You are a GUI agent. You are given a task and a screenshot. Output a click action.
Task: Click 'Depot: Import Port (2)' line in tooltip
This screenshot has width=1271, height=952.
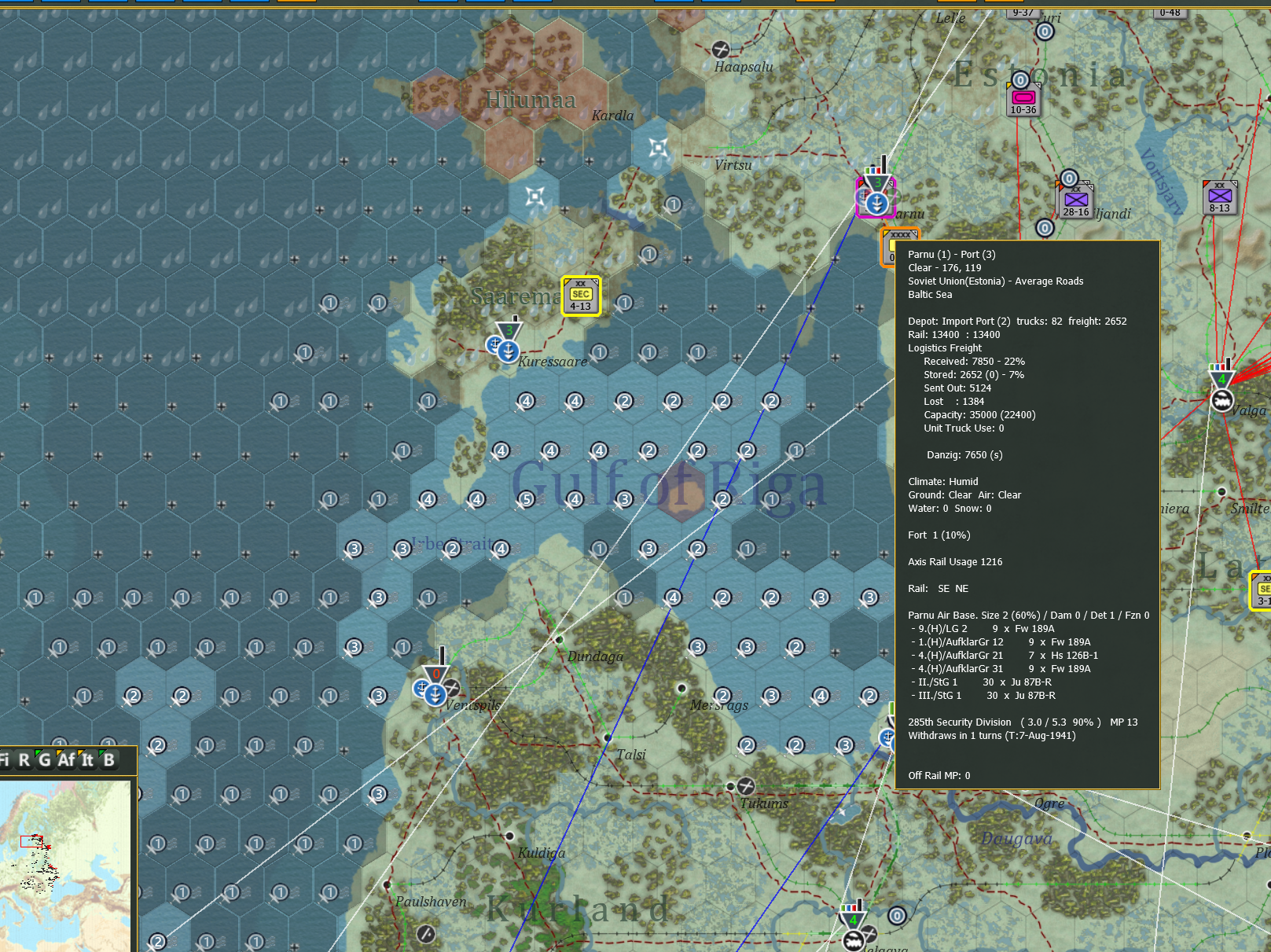click(959, 321)
